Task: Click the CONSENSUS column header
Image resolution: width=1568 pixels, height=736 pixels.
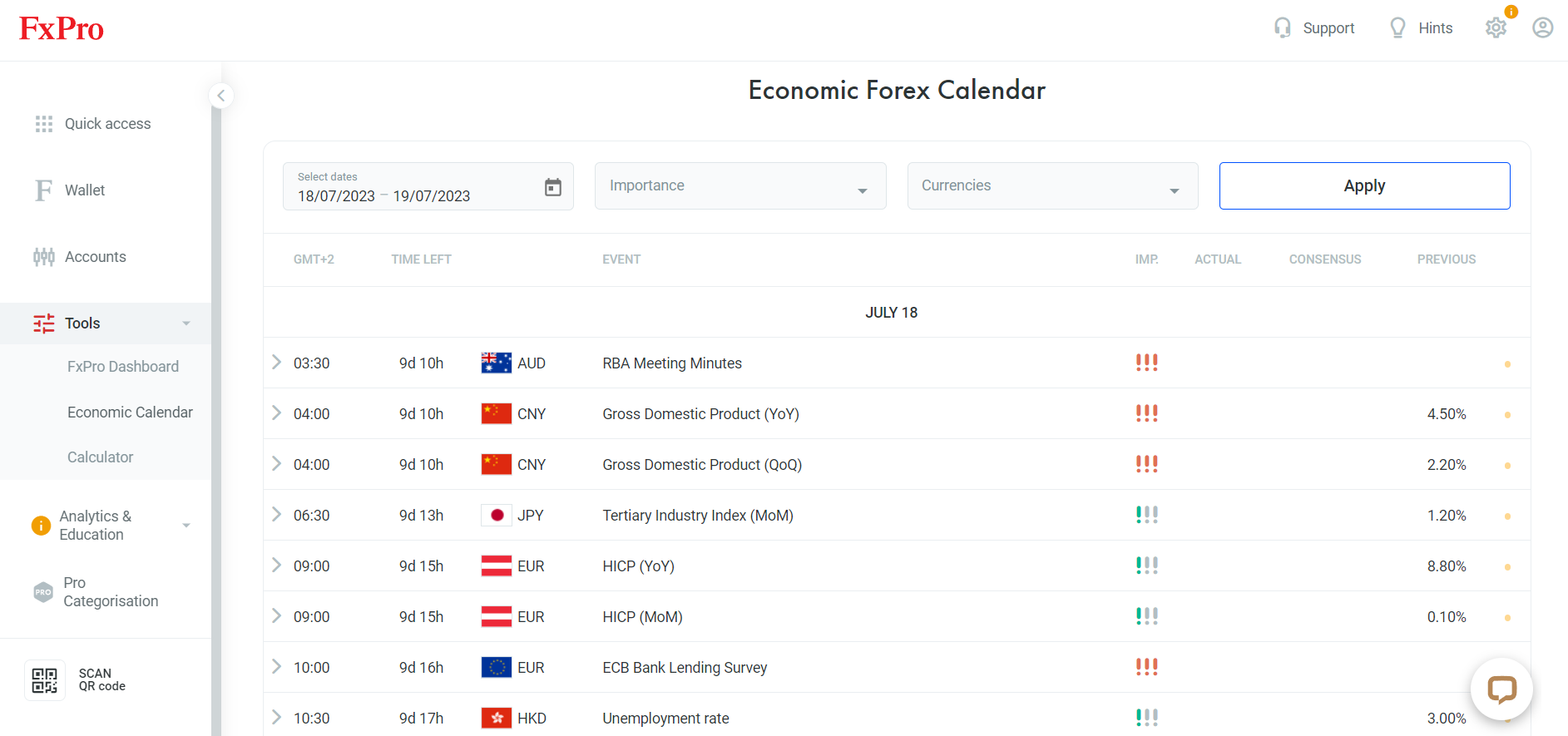Action: point(1325,259)
